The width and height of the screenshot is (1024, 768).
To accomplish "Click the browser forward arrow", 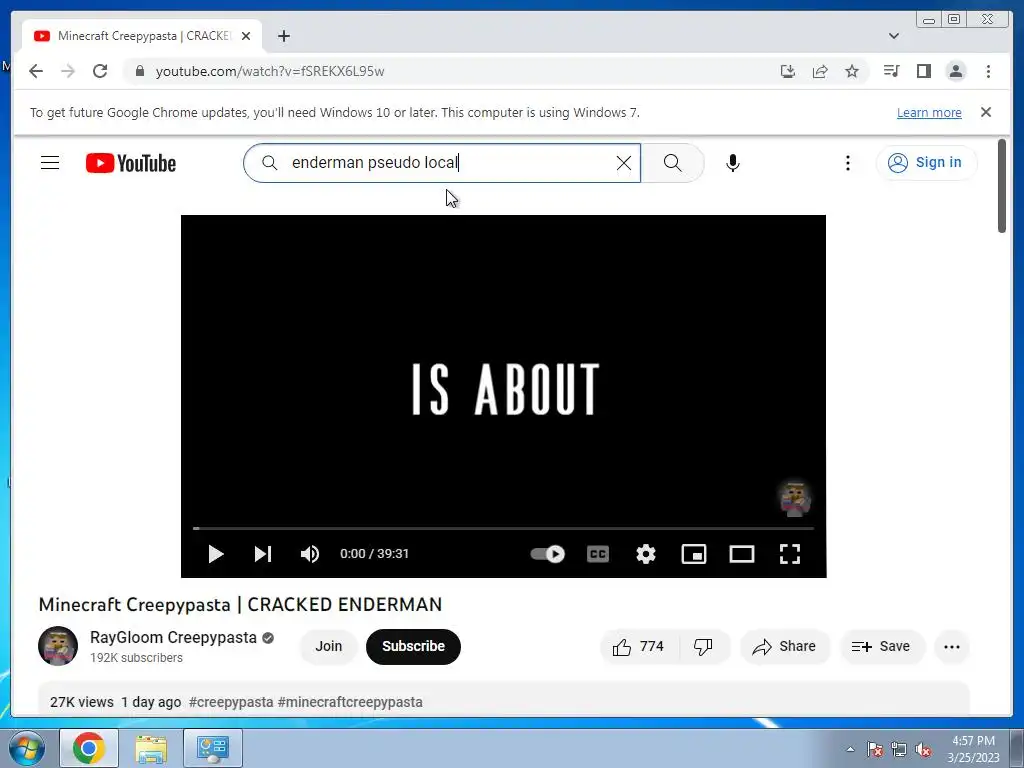I will (x=68, y=71).
